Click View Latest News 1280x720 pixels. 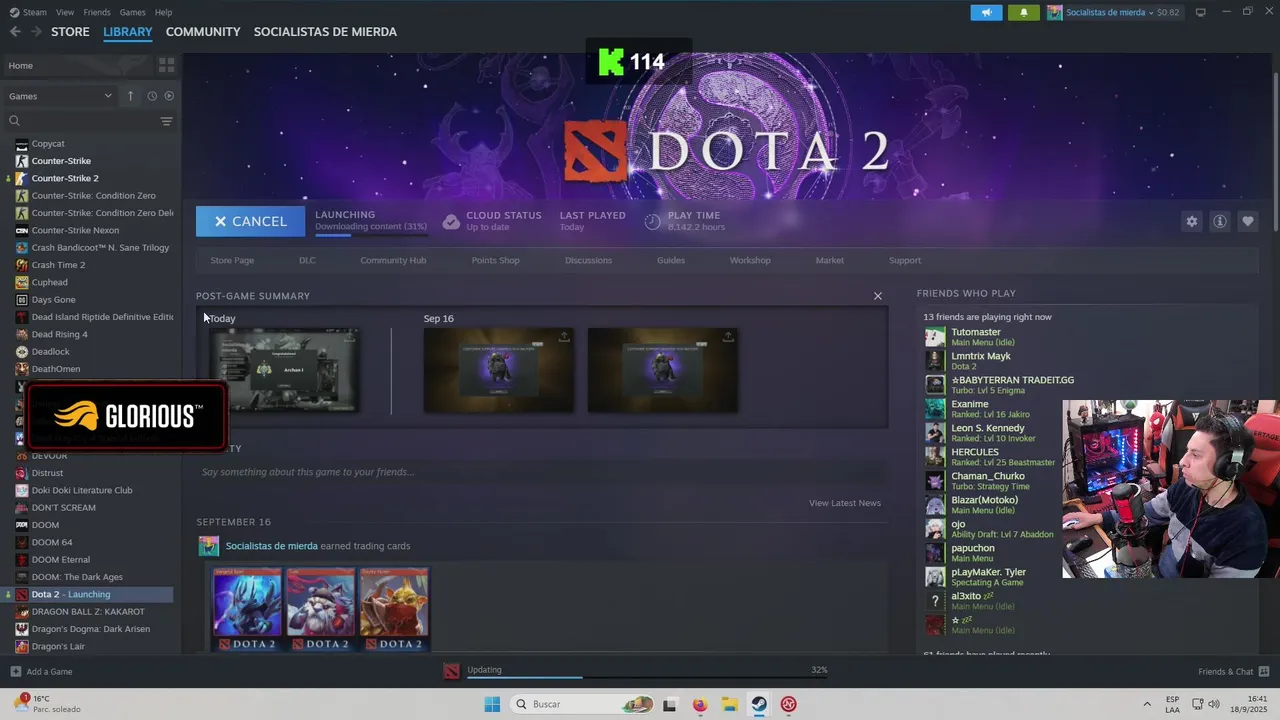(845, 503)
